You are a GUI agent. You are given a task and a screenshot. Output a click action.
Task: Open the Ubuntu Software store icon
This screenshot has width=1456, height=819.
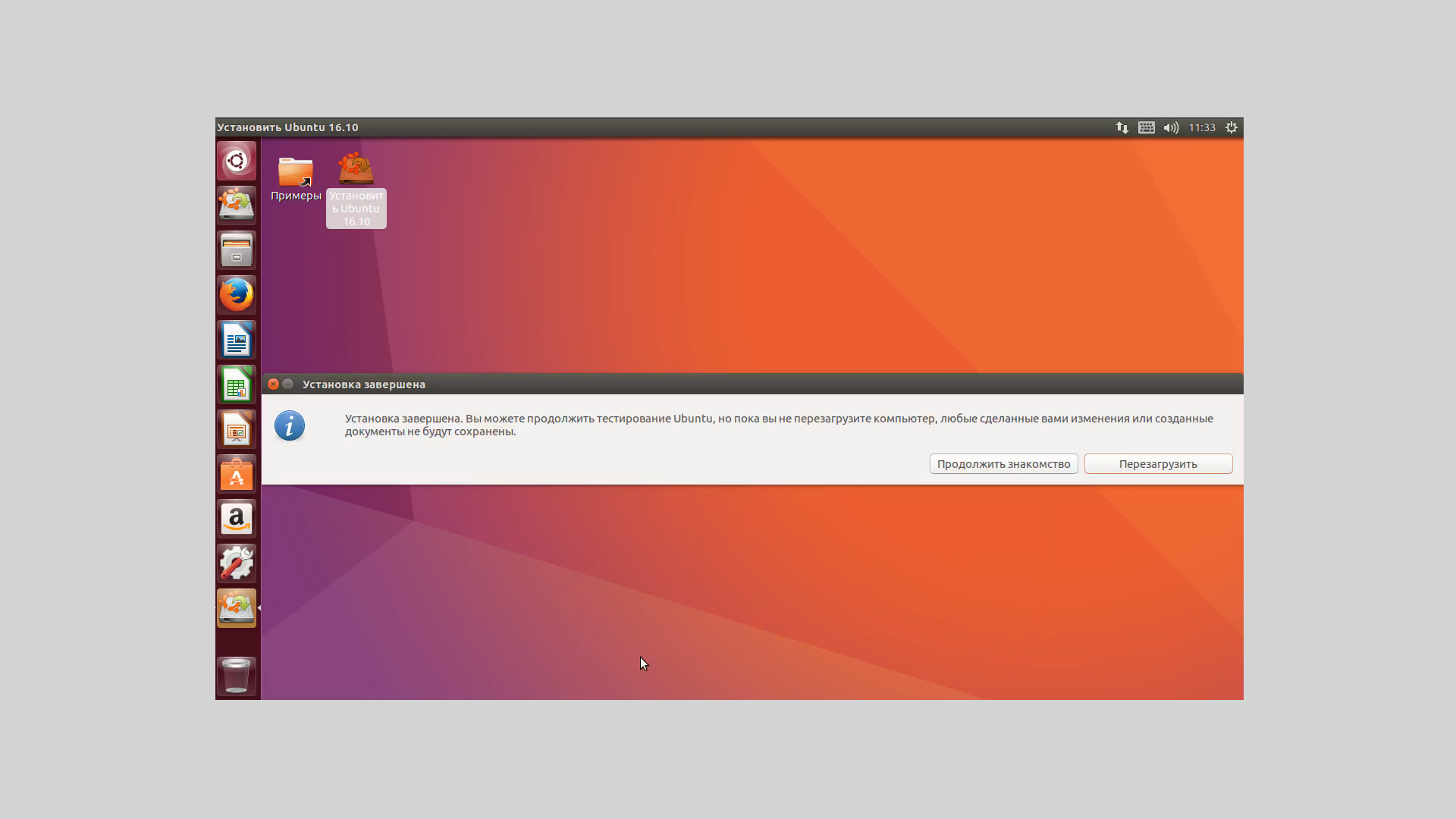(x=237, y=475)
